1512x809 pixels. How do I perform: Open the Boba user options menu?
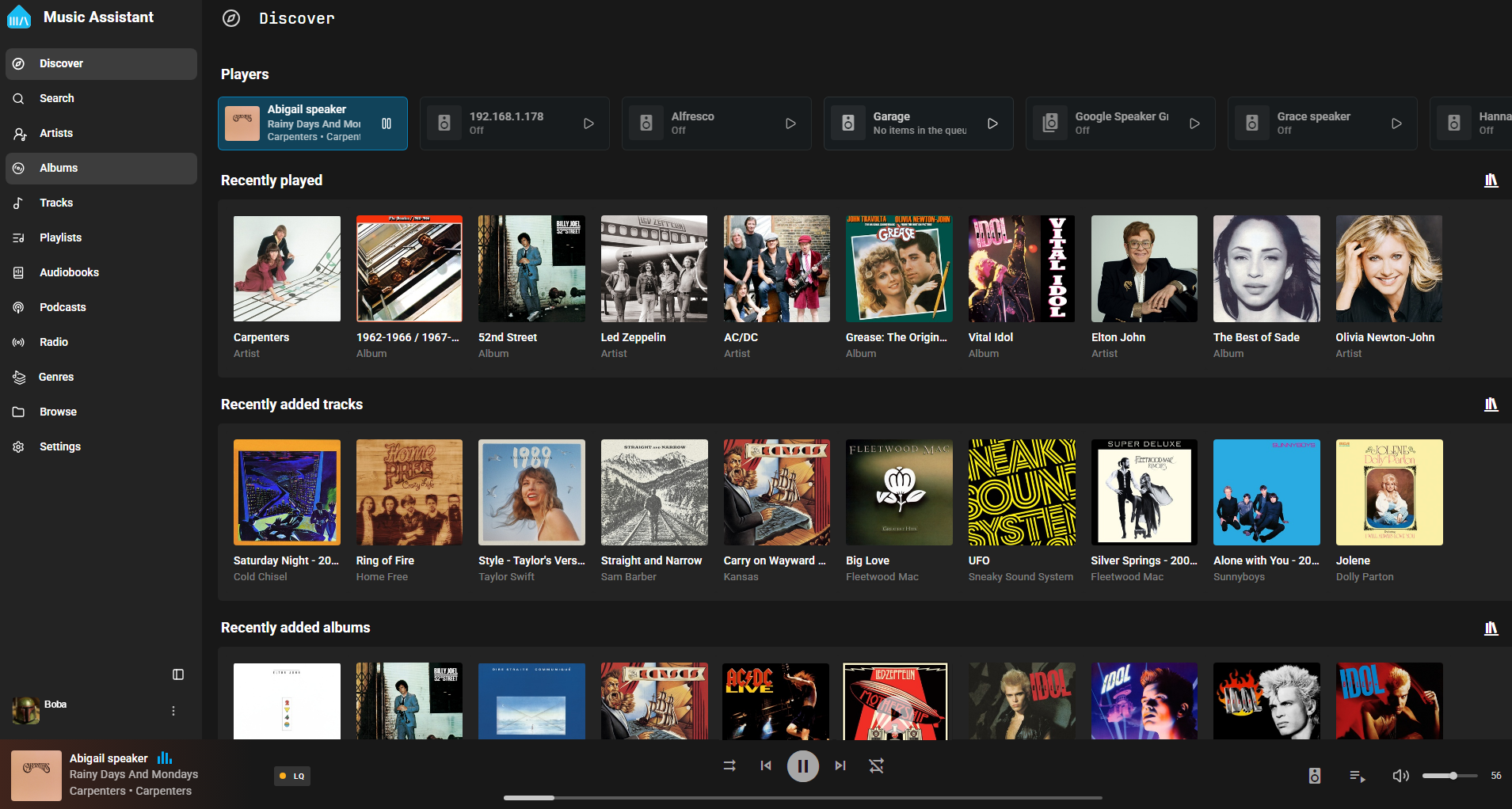click(x=173, y=711)
